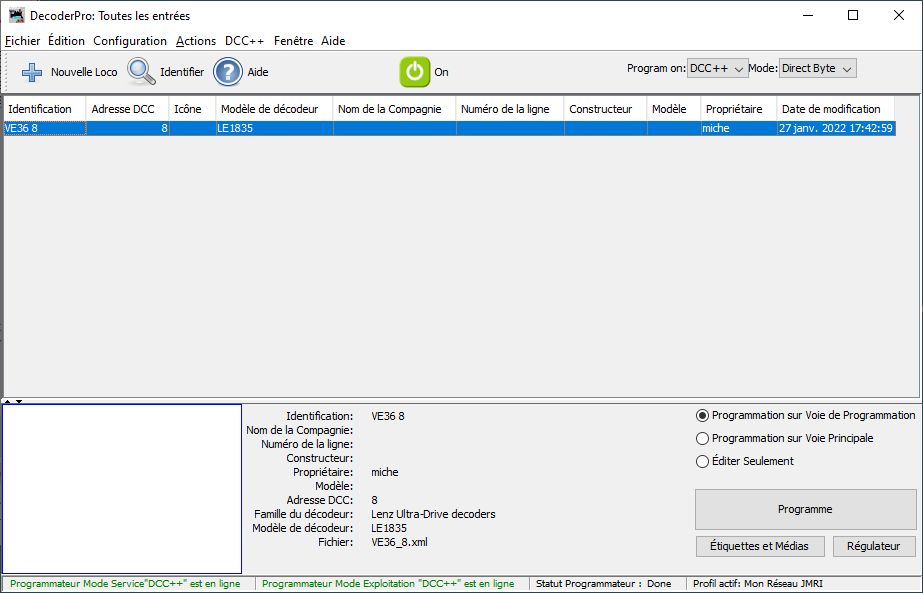Open the Aide question mark icon
The image size is (923, 593).
pos(228,72)
